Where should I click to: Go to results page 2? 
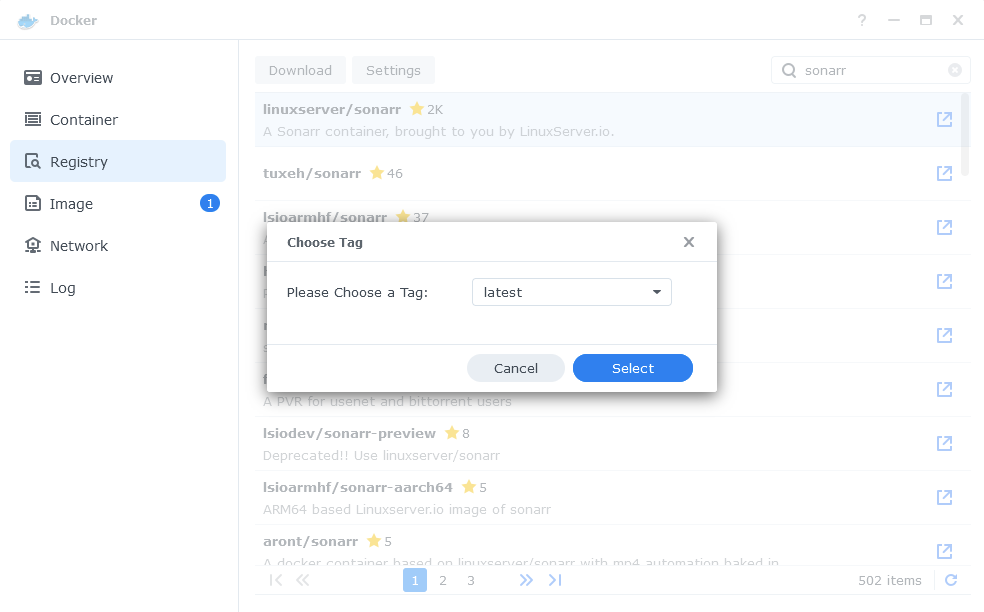[443, 581]
